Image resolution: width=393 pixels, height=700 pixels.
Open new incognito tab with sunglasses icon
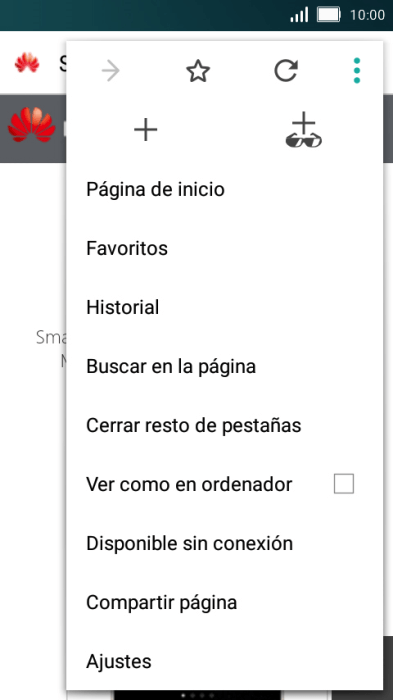304,130
